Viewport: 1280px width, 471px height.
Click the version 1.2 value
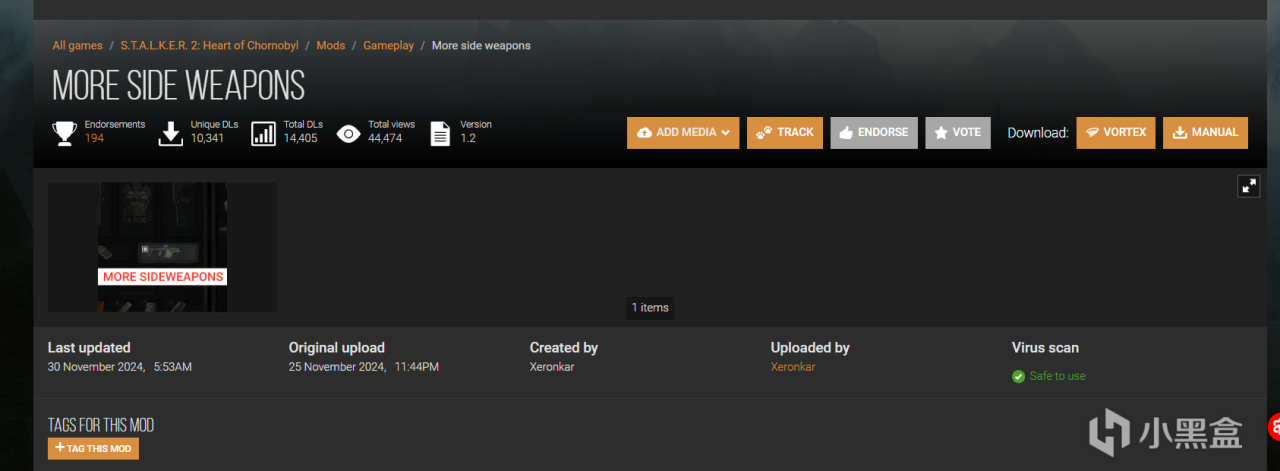coord(468,138)
